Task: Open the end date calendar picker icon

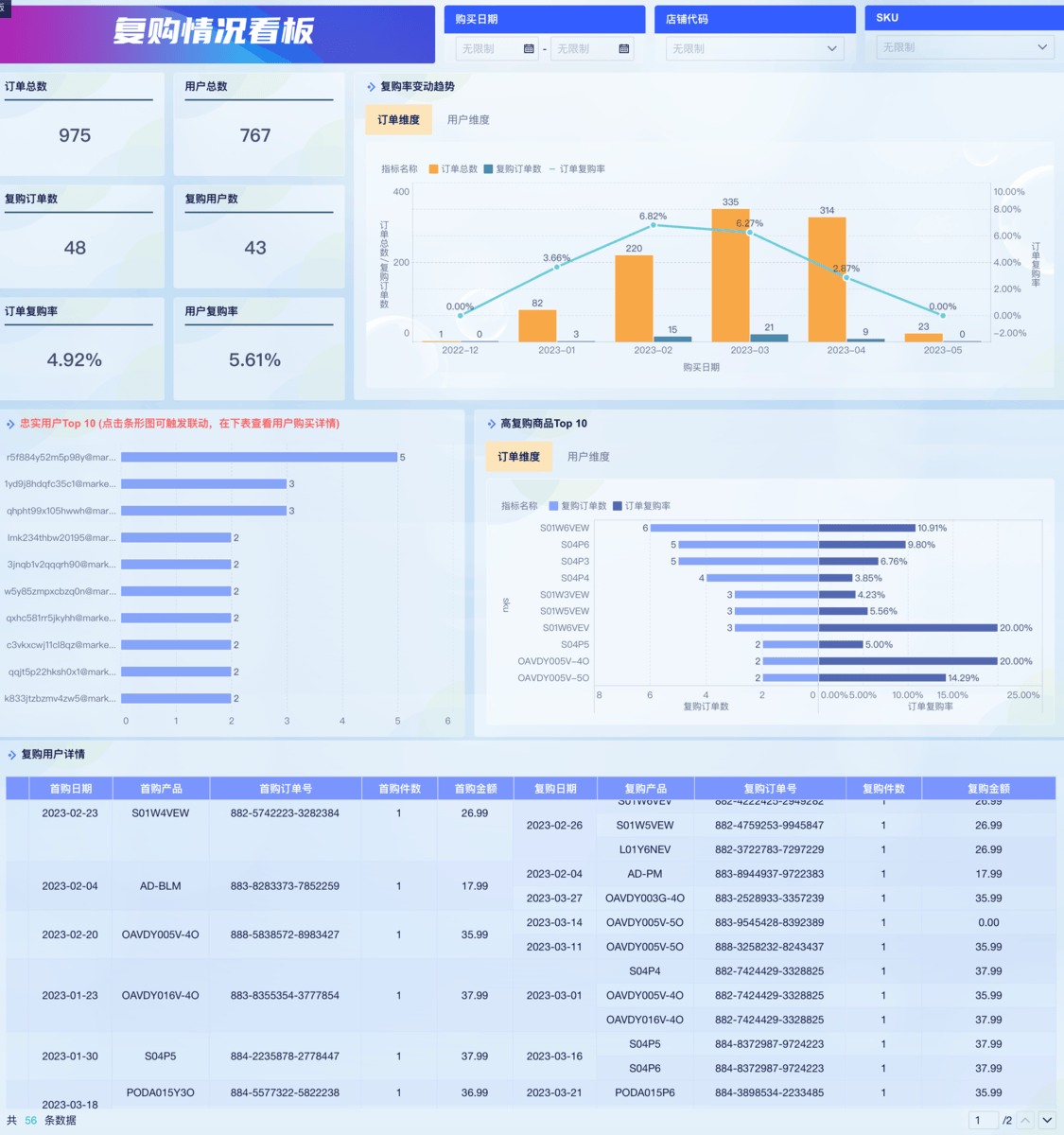Action: 624,49
